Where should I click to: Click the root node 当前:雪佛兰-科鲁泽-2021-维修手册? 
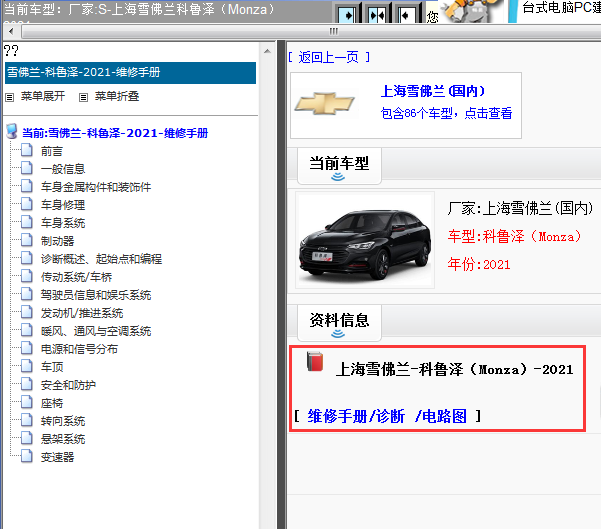point(115,133)
